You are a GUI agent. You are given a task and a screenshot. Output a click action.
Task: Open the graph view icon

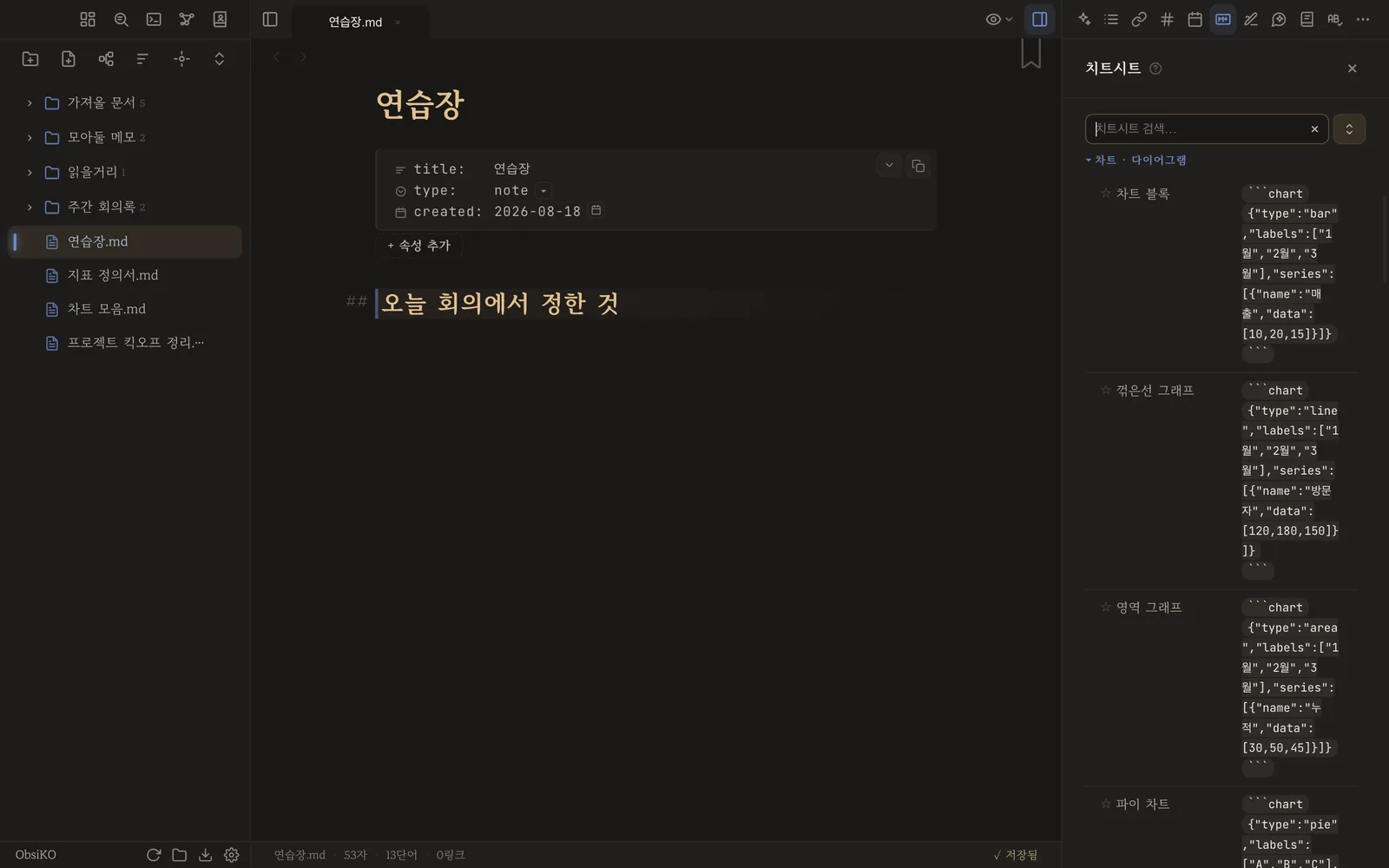coord(187,19)
